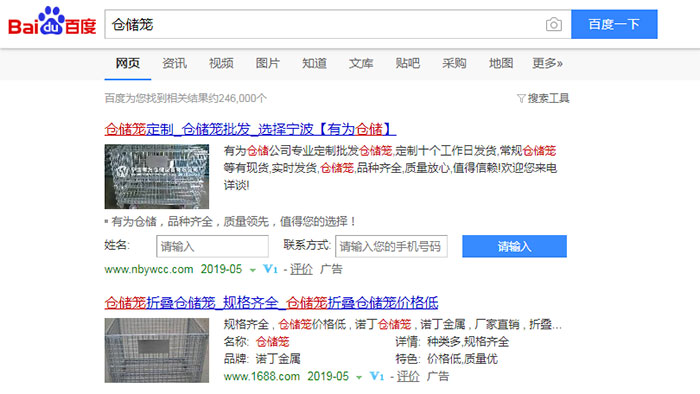The image size is (700, 394).
Task: Open the 仓储笼折叠仓储笼_规格齐全 result title
Action: pos(271,303)
